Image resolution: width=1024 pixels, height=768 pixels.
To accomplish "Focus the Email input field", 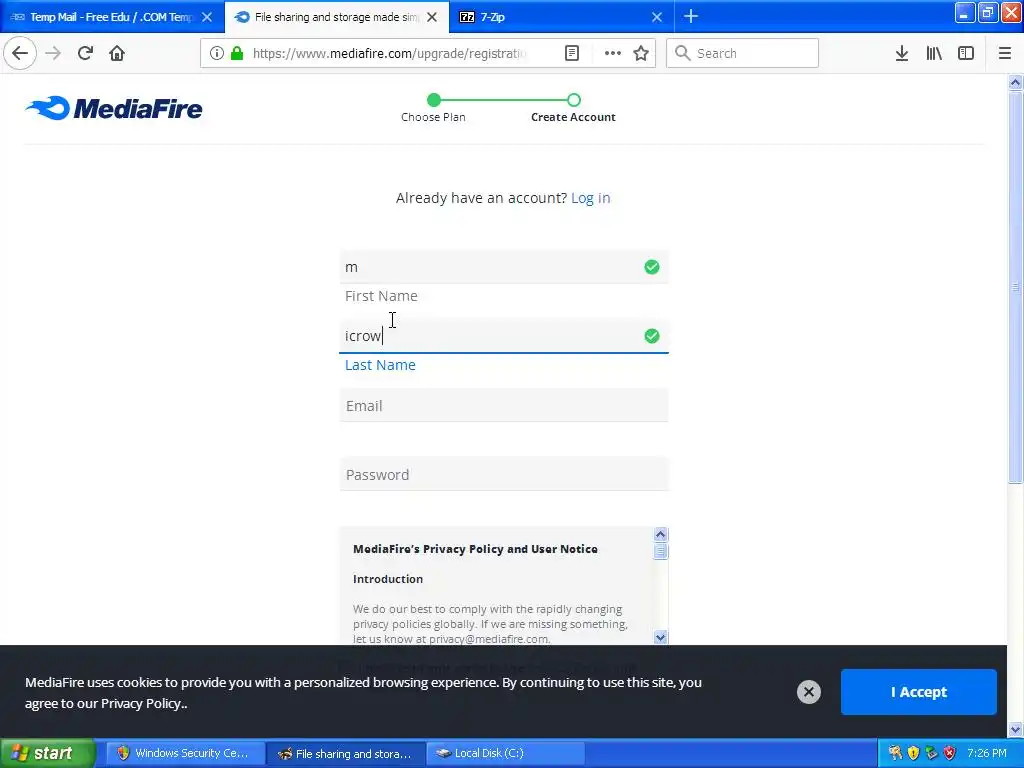I will [x=504, y=406].
